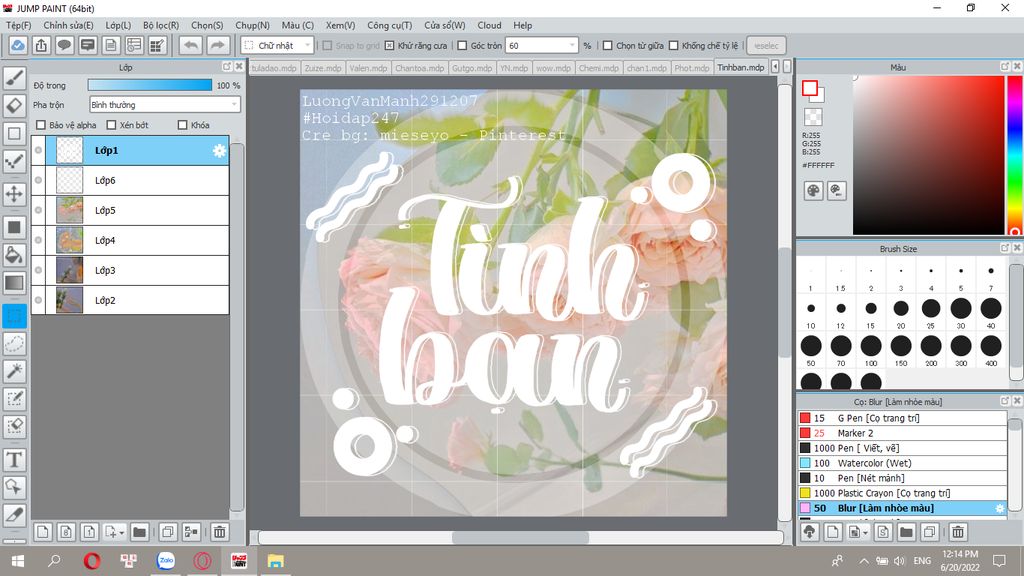Viewport: 1024px width, 576px height.
Task: Open the Chữ nhật selection shape dropdown
Action: click(x=278, y=46)
